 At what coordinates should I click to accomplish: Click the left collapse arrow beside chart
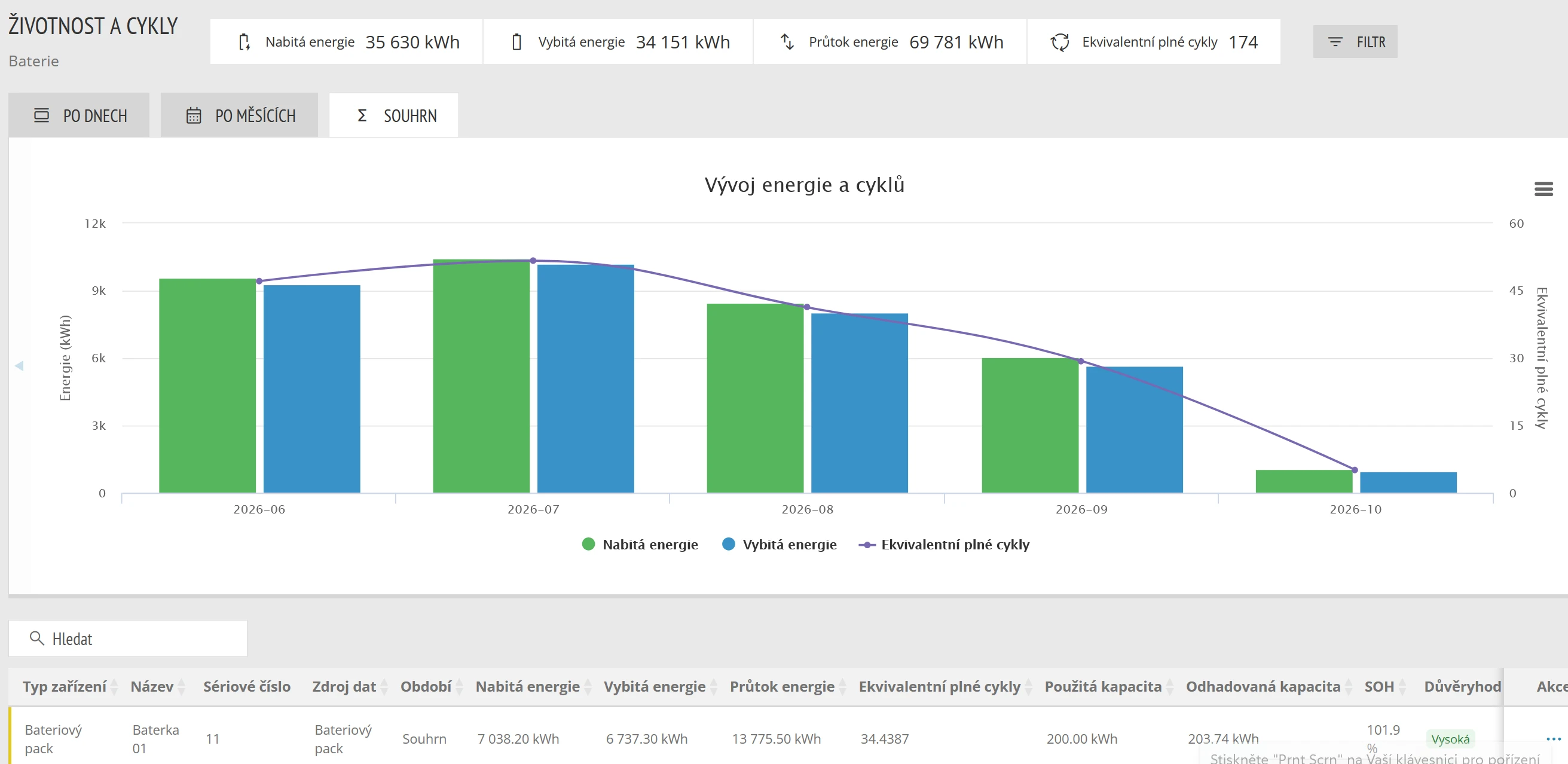click(19, 365)
